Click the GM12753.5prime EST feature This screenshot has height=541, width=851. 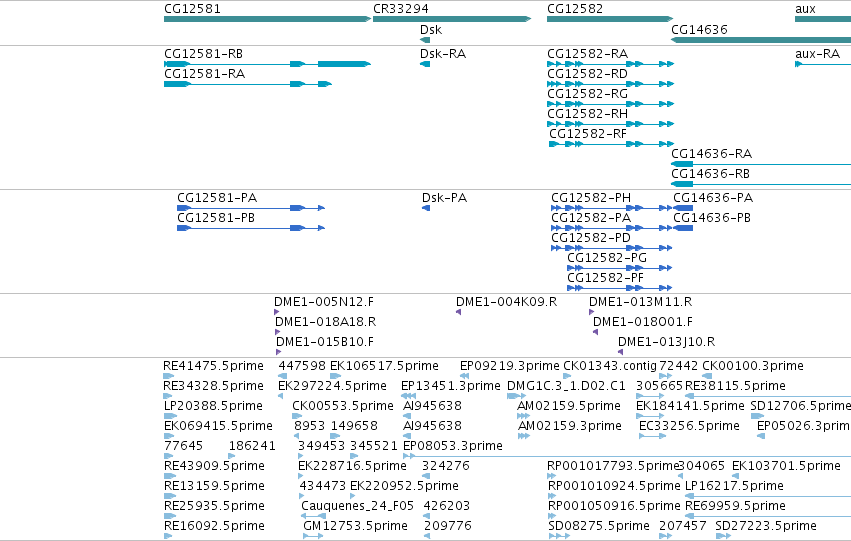313,536
